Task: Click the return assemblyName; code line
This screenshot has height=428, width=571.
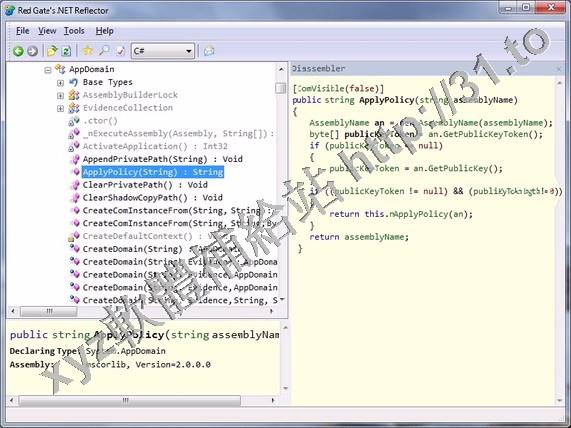Action: pos(359,237)
